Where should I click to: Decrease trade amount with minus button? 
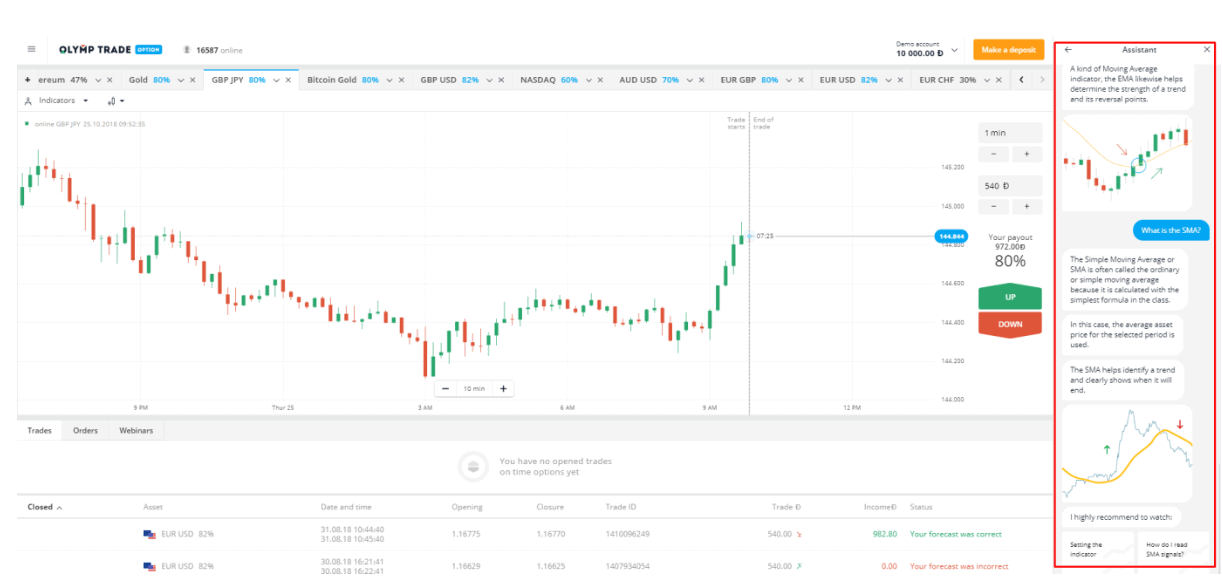click(x=993, y=206)
